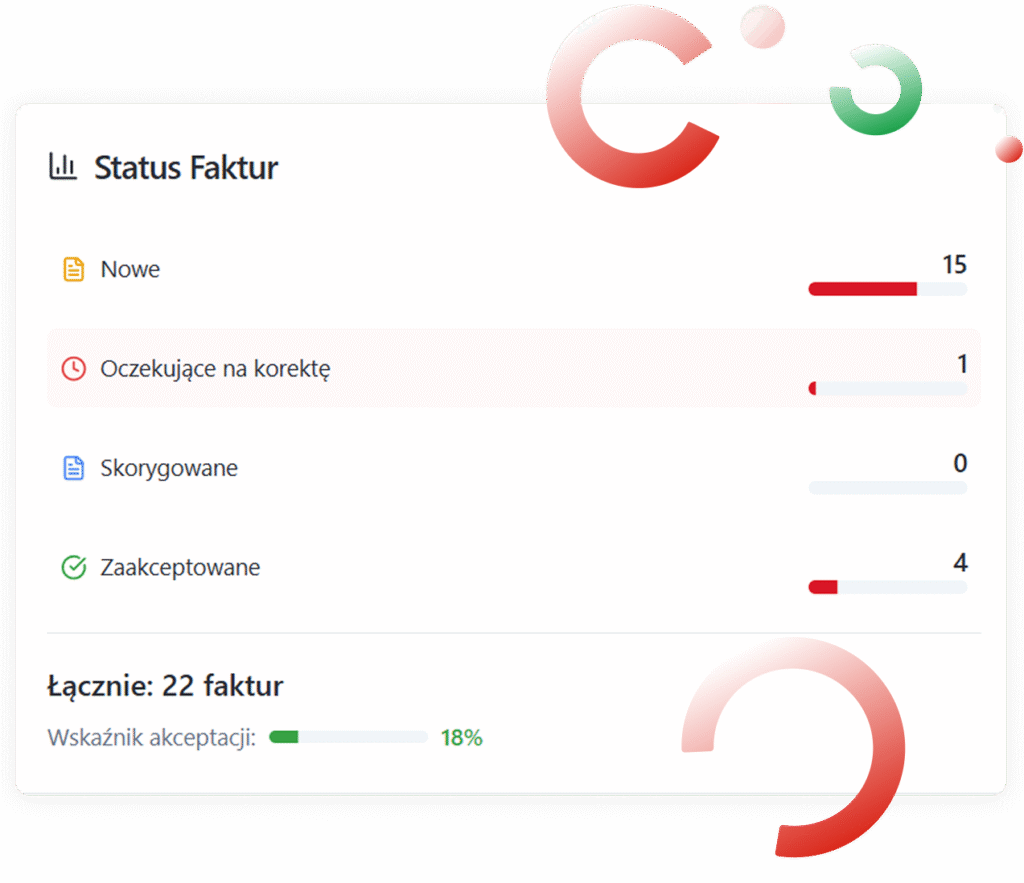Select the Nowe status row label
Viewport: 1024px width, 883px height.
point(130,269)
